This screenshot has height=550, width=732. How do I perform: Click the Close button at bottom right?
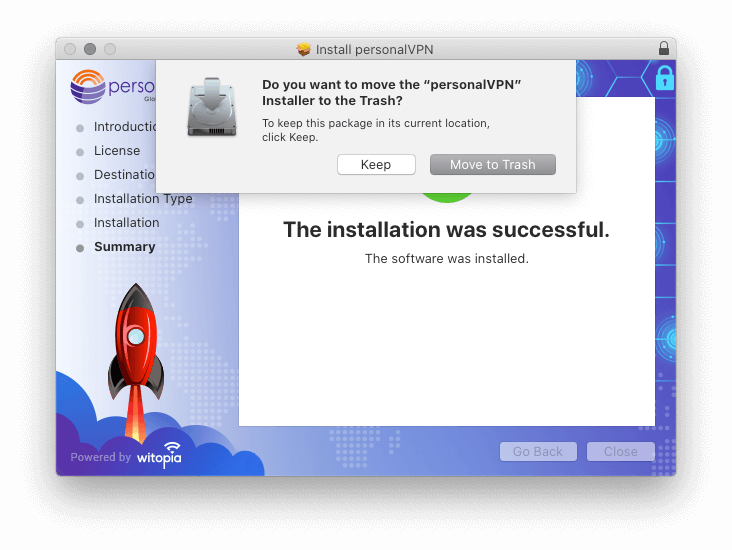pyautogui.click(x=620, y=452)
